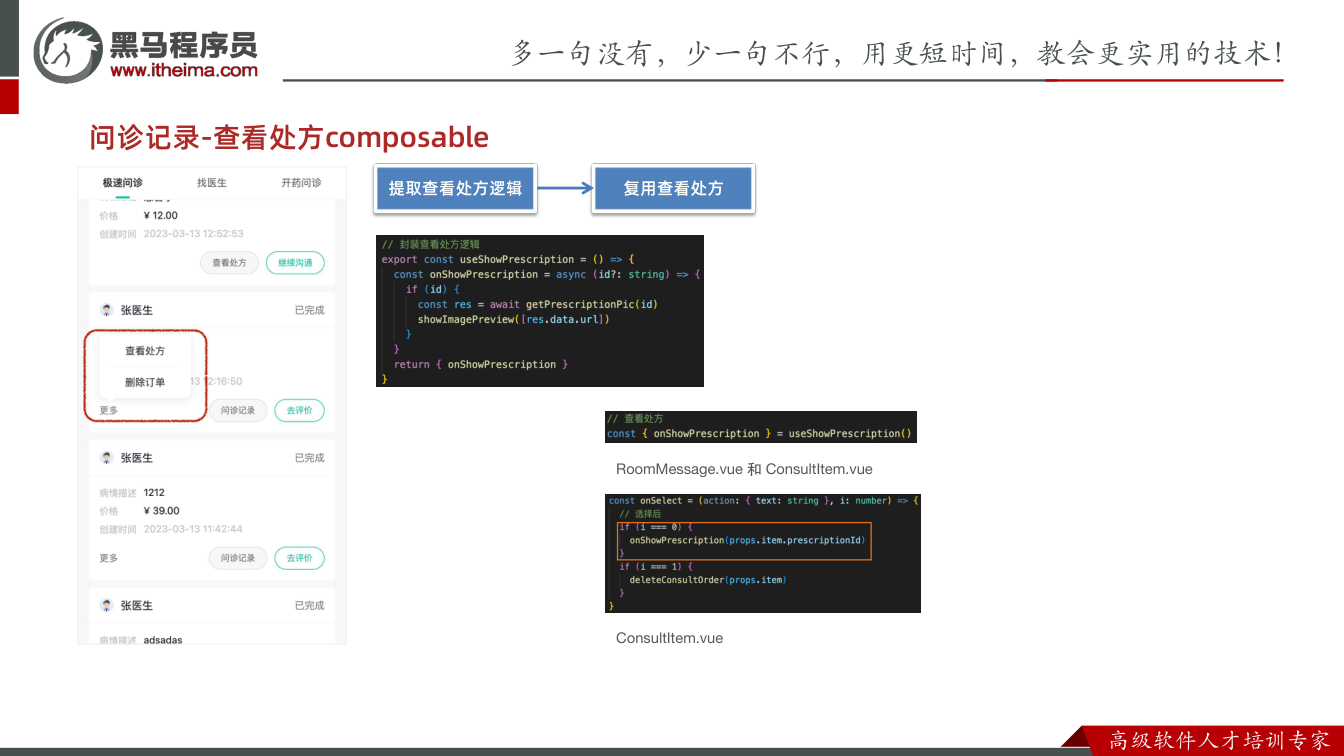
Task: Click 去评价 in the ¥ 39.00 card
Action: [x=299, y=558]
